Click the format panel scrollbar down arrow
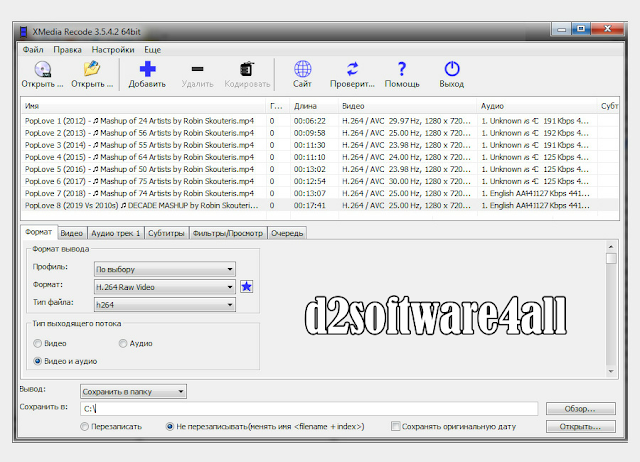Screen dimensions: 640x462 [611, 371]
